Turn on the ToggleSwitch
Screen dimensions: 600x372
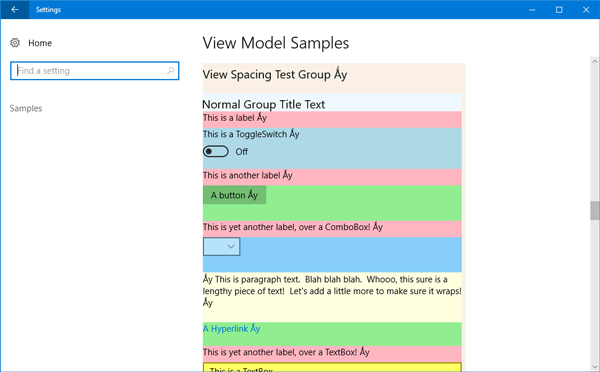[x=216, y=152]
